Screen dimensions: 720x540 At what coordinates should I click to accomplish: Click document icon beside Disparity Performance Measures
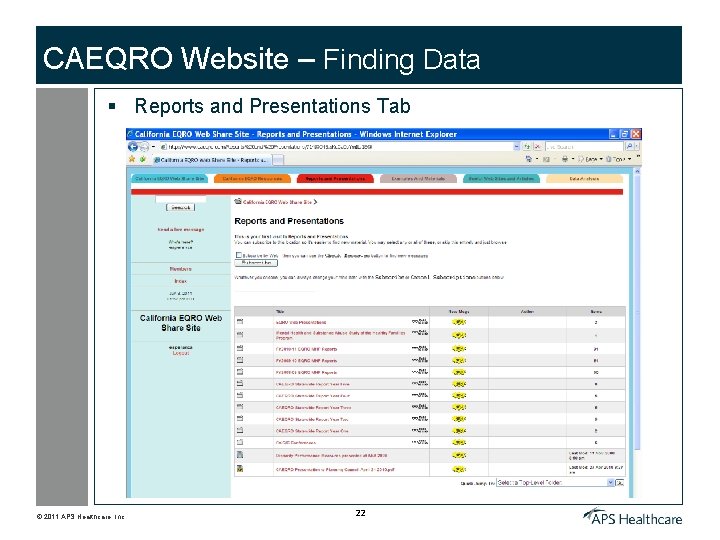point(240,455)
